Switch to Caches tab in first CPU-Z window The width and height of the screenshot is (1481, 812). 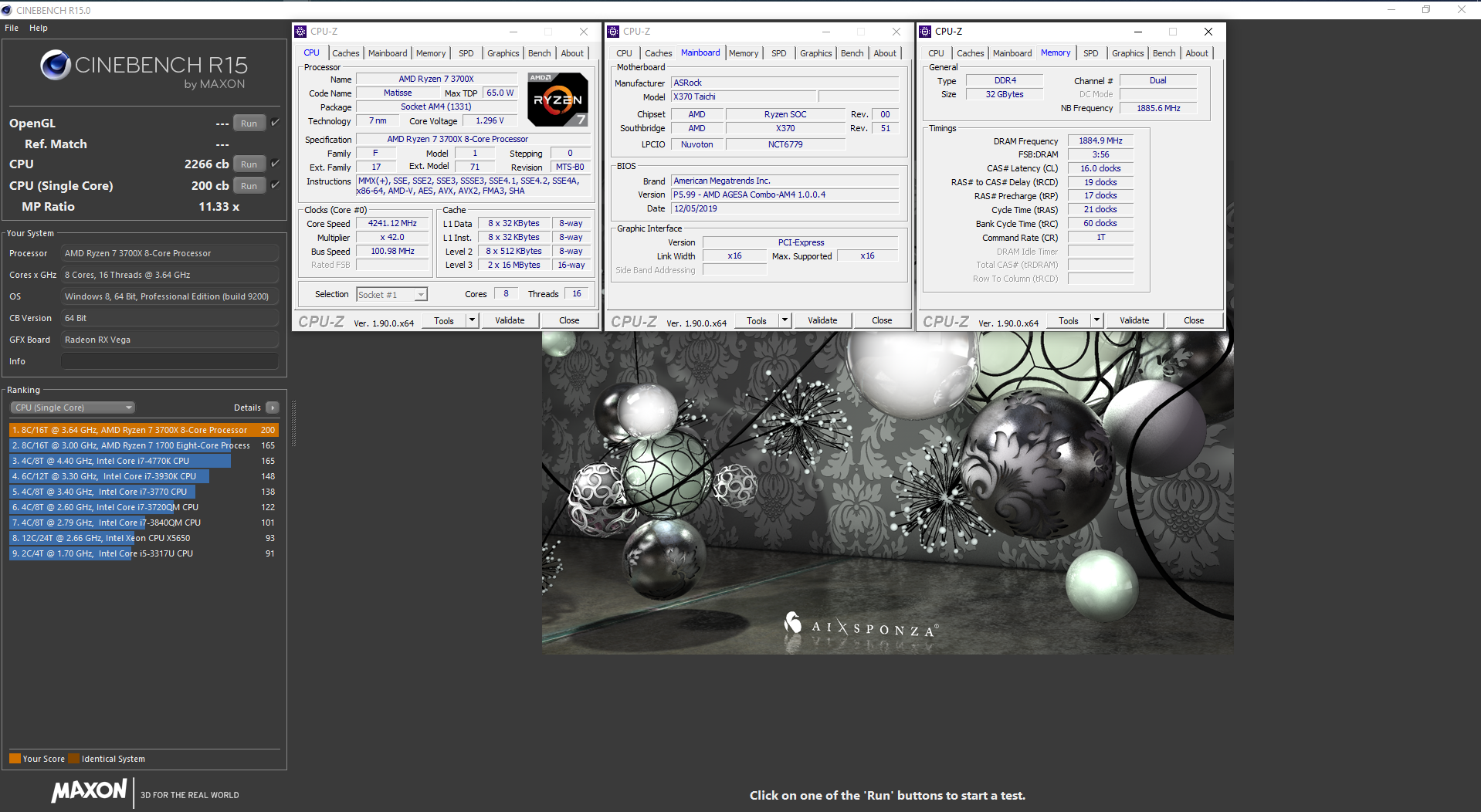(345, 53)
